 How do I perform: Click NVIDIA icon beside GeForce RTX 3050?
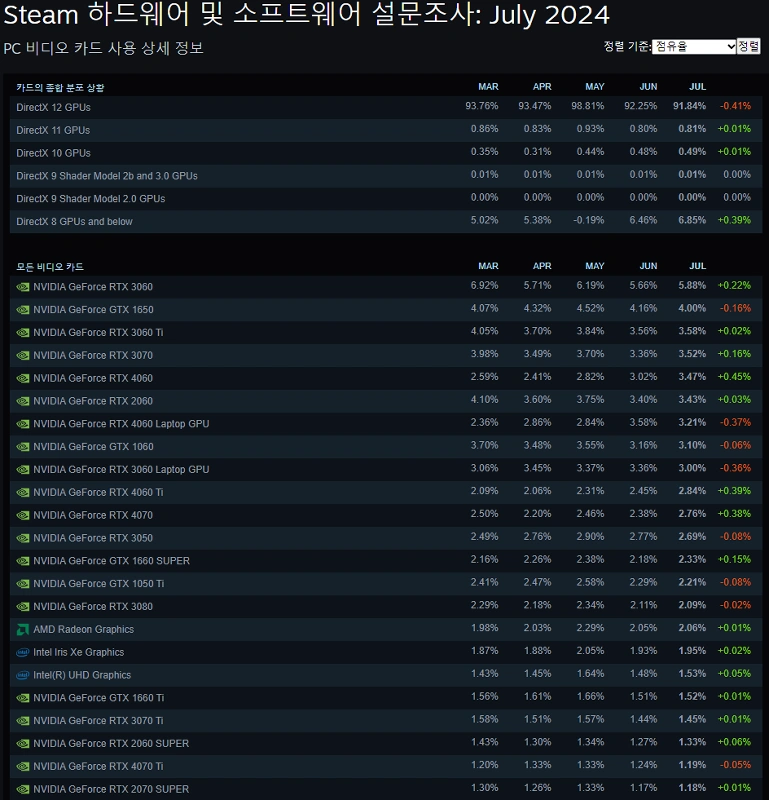22,538
